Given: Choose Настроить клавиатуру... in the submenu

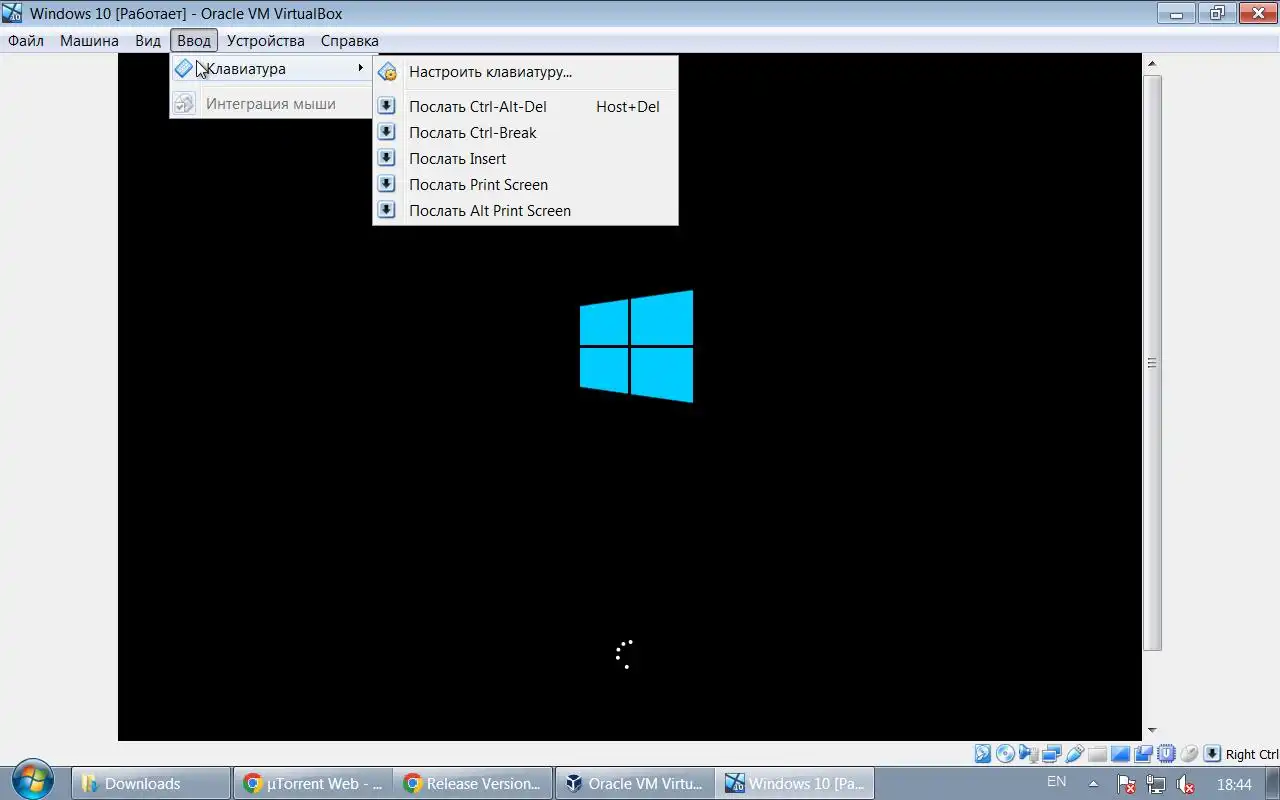Looking at the screenshot, I should 525,72.
